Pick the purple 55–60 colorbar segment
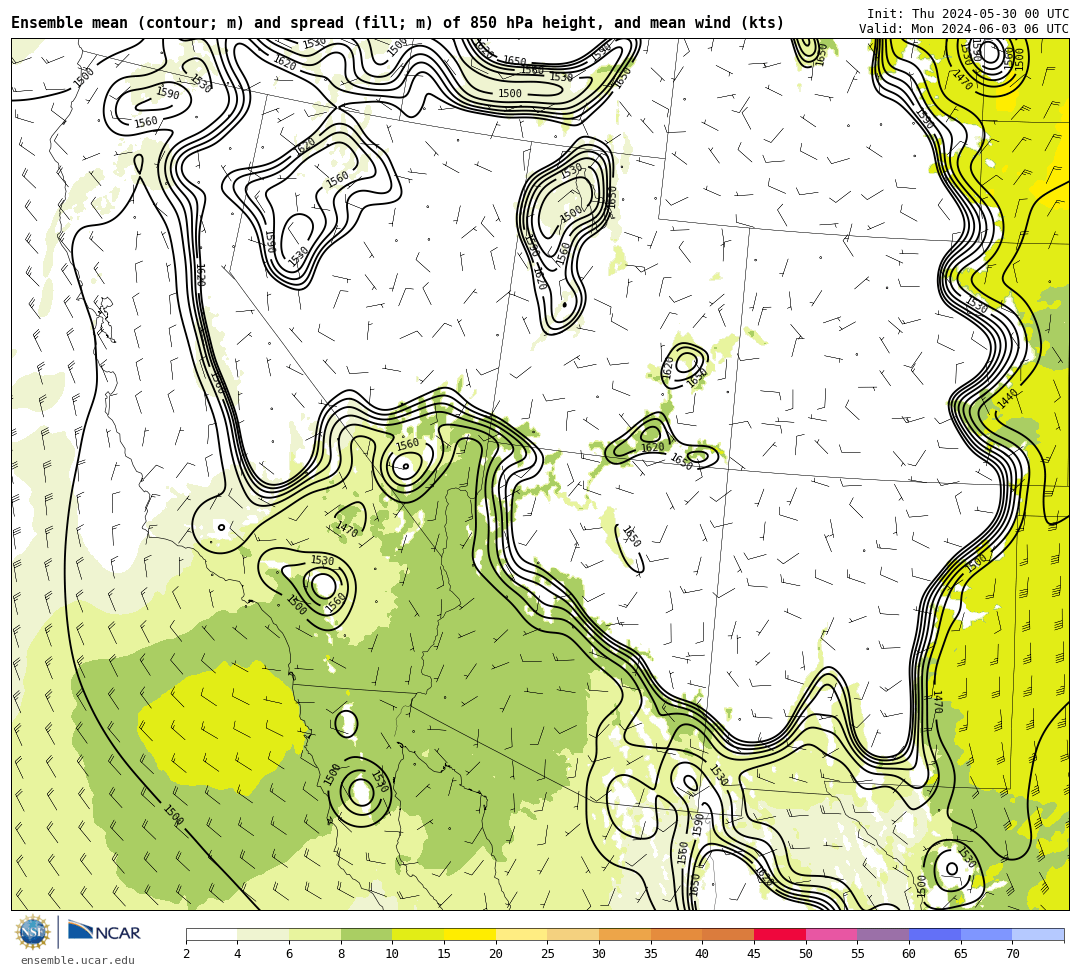The image size is (1080, 973). click(x=883, y=934)
